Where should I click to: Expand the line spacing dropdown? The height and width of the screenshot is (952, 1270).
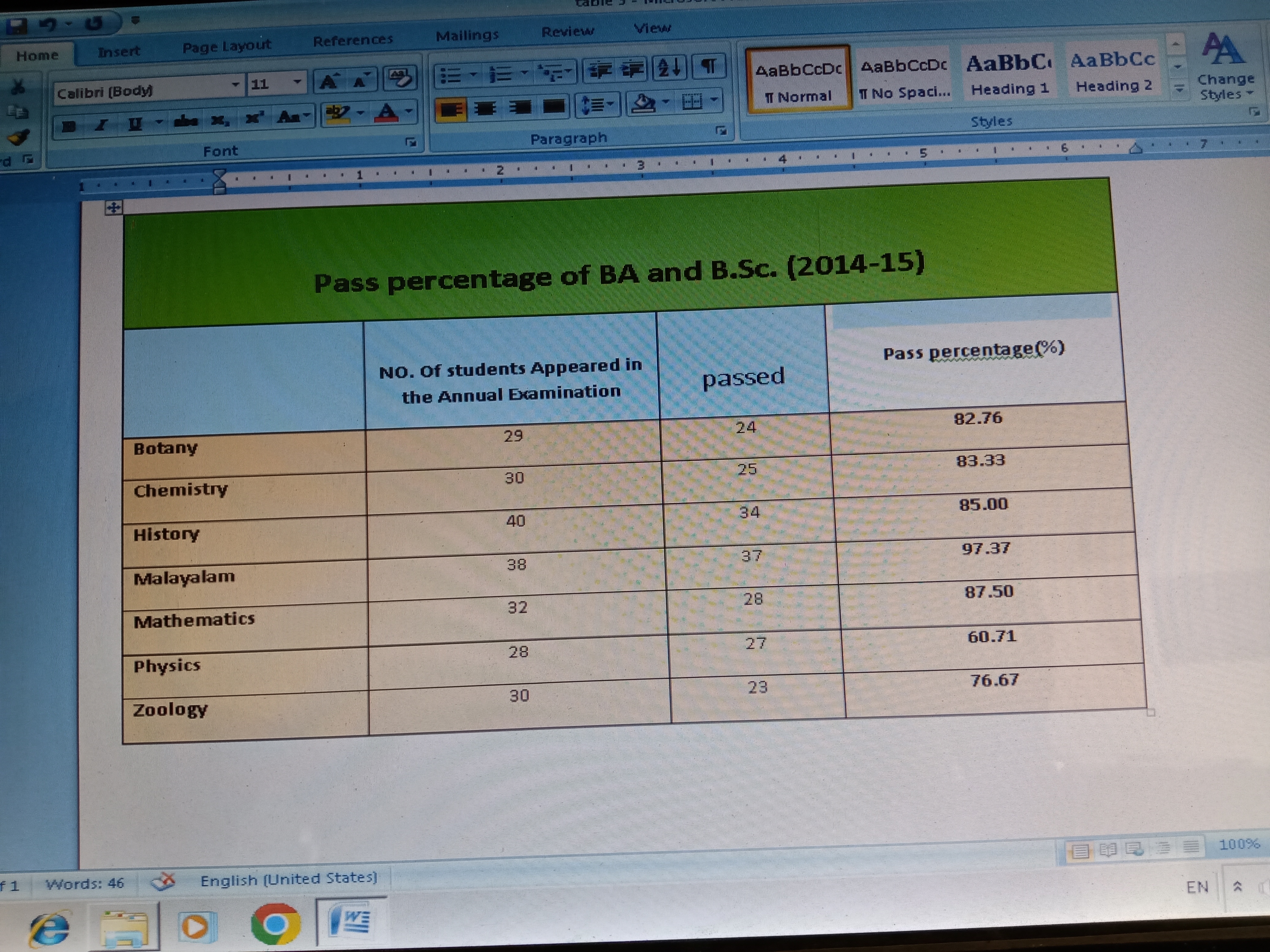pos(610,104)
